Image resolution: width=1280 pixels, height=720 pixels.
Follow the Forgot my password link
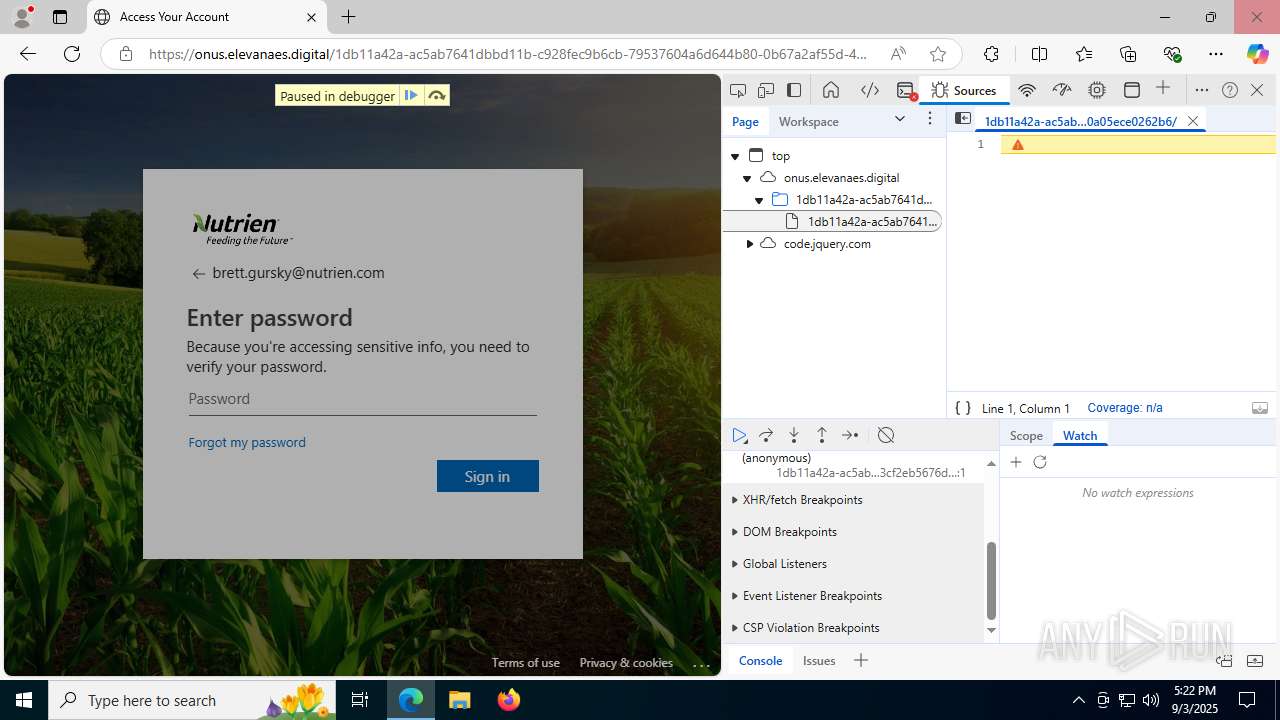pos(247,442)
